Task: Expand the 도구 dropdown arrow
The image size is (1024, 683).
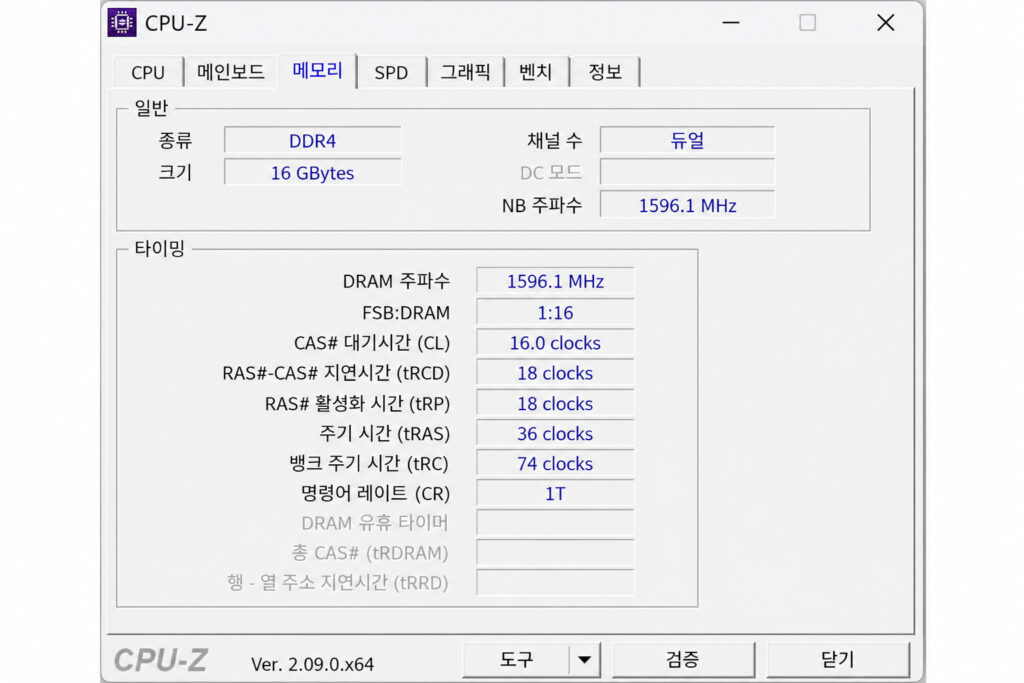Action: pos(584,659)
